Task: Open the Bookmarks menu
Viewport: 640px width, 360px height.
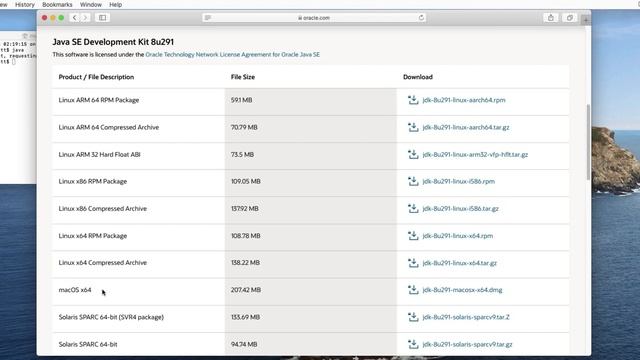Action: [57, 4]
